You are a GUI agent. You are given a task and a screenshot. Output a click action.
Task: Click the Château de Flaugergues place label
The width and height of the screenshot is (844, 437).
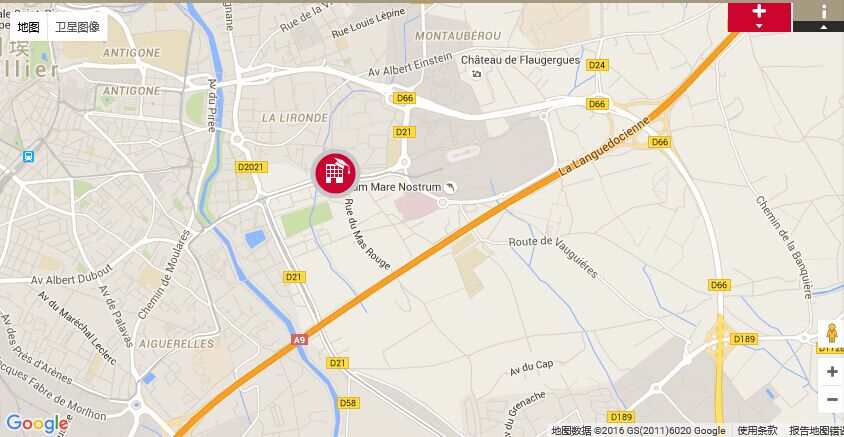[520, 60]
